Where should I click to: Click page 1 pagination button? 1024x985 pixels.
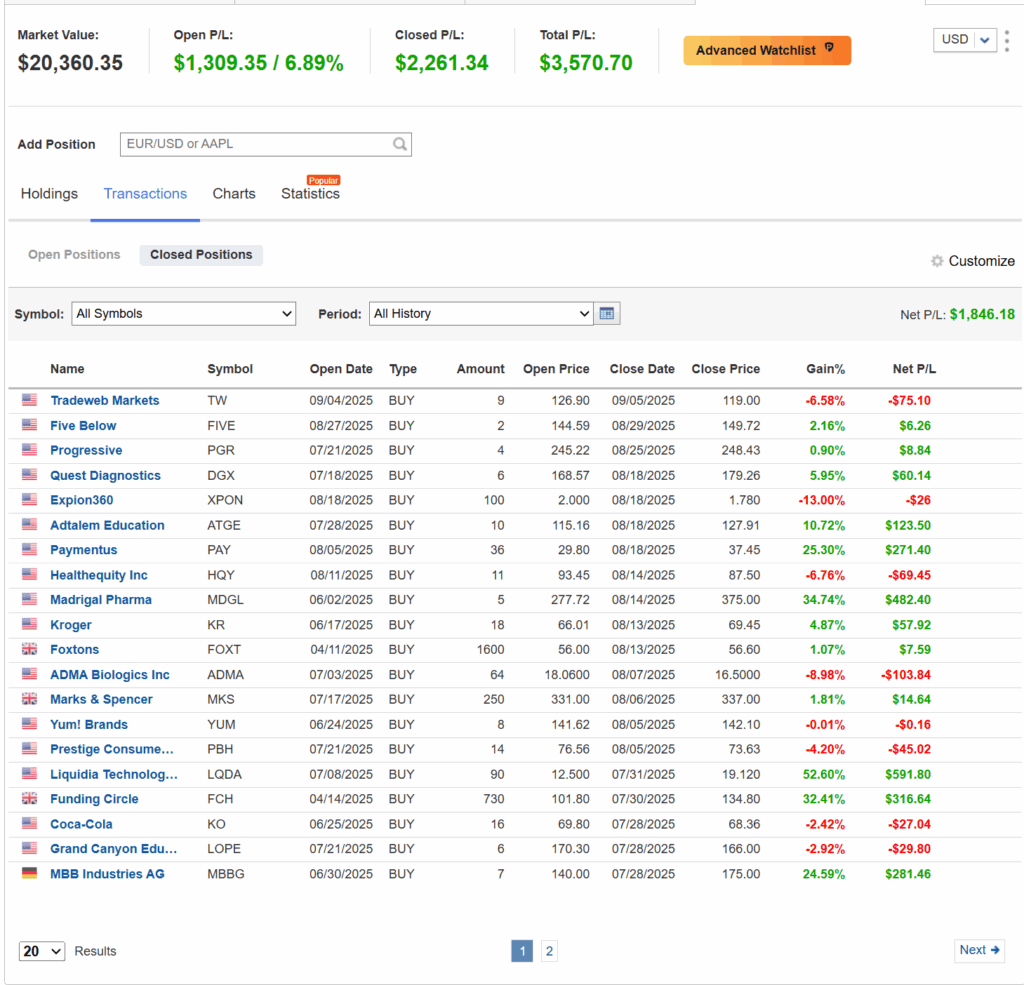[x=522, y=951]
